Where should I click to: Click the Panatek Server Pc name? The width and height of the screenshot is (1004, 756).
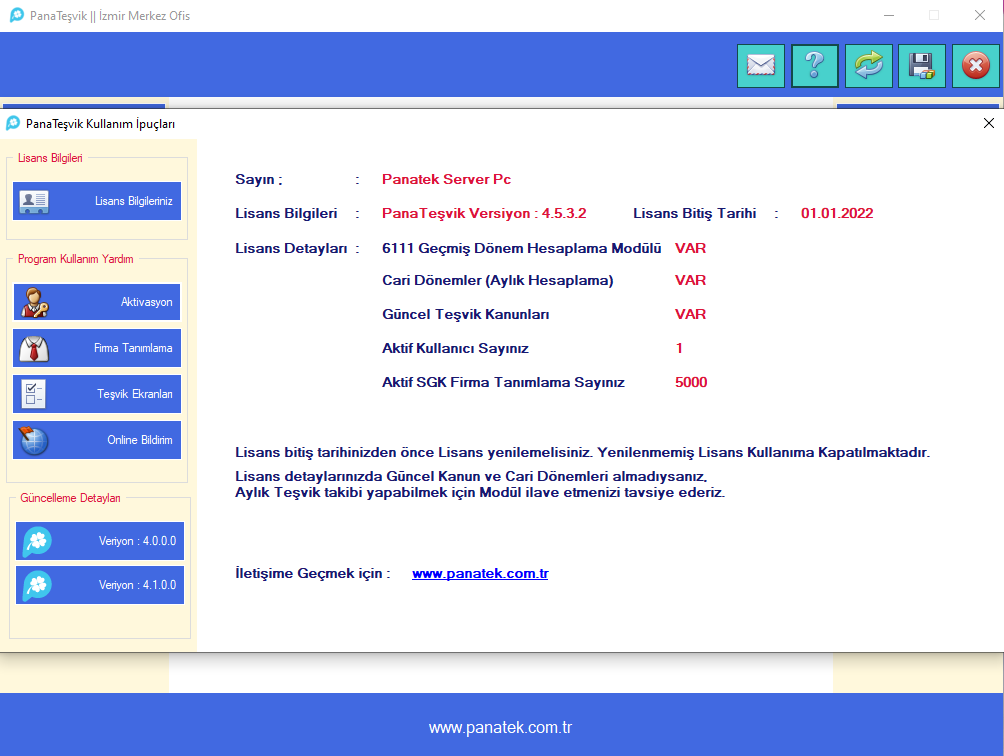tap(446, 179)
